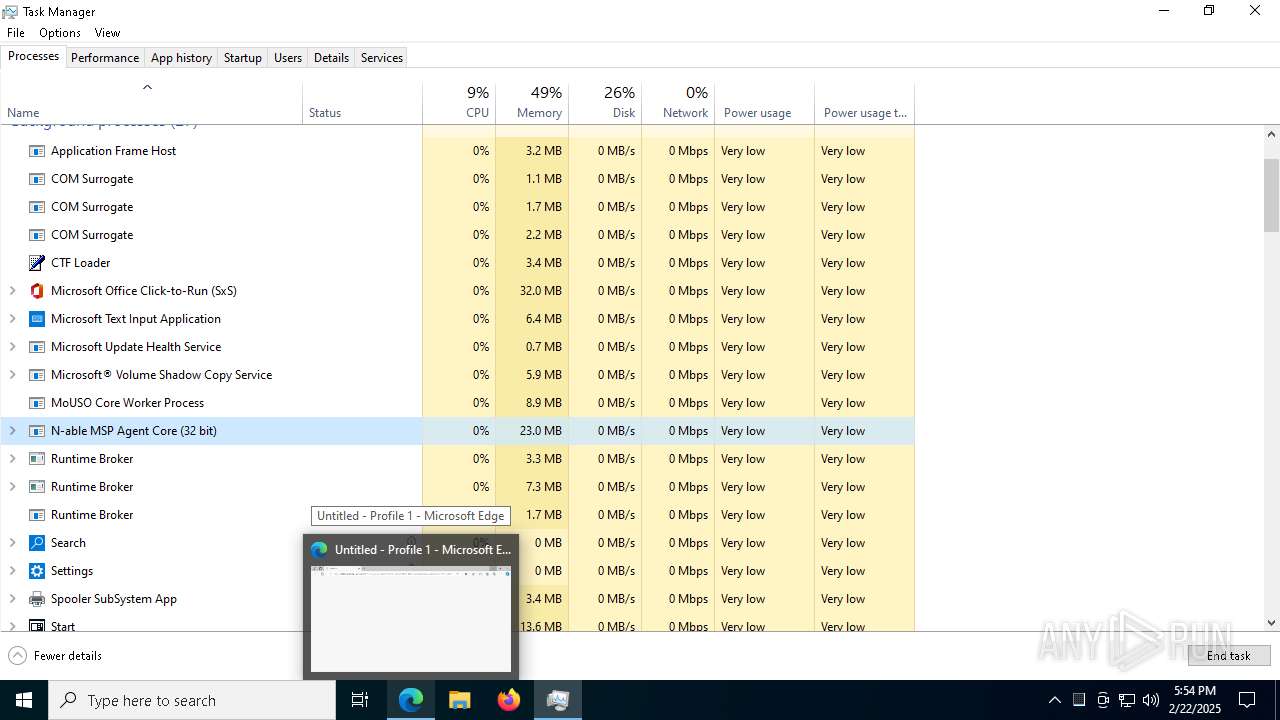Image resolution: width=1280 pixels, height=720 pixels.
Task: Expand the Settings process group
Action: (12, 571)
